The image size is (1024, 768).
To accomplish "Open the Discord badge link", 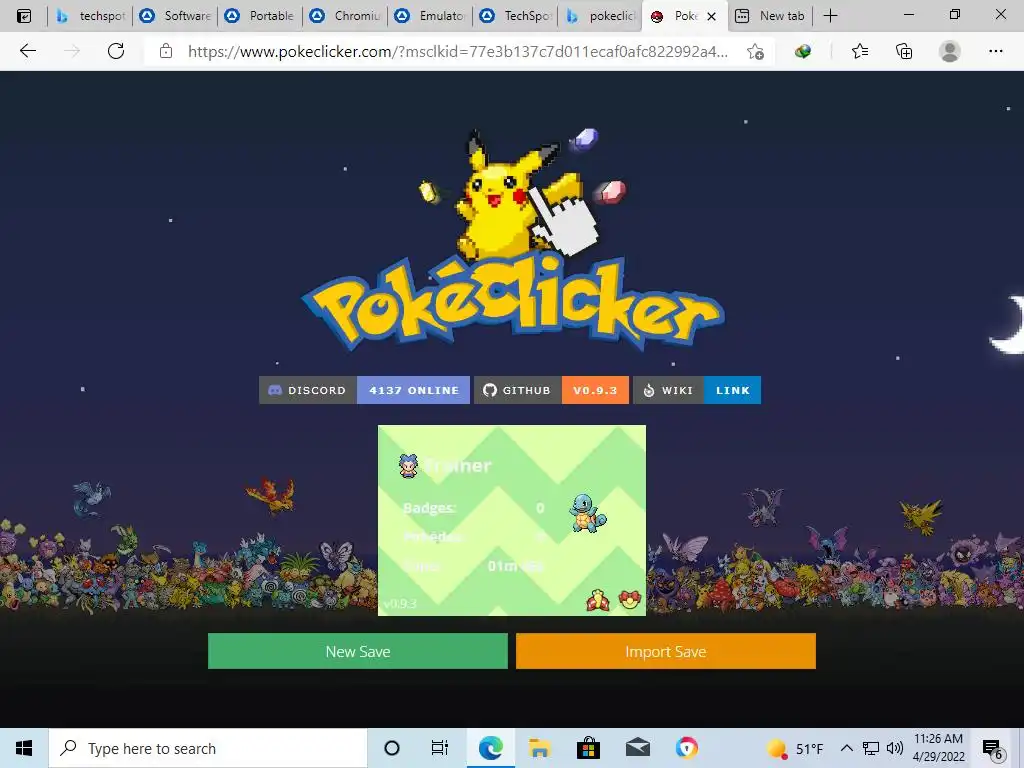I will click(308, 390).
